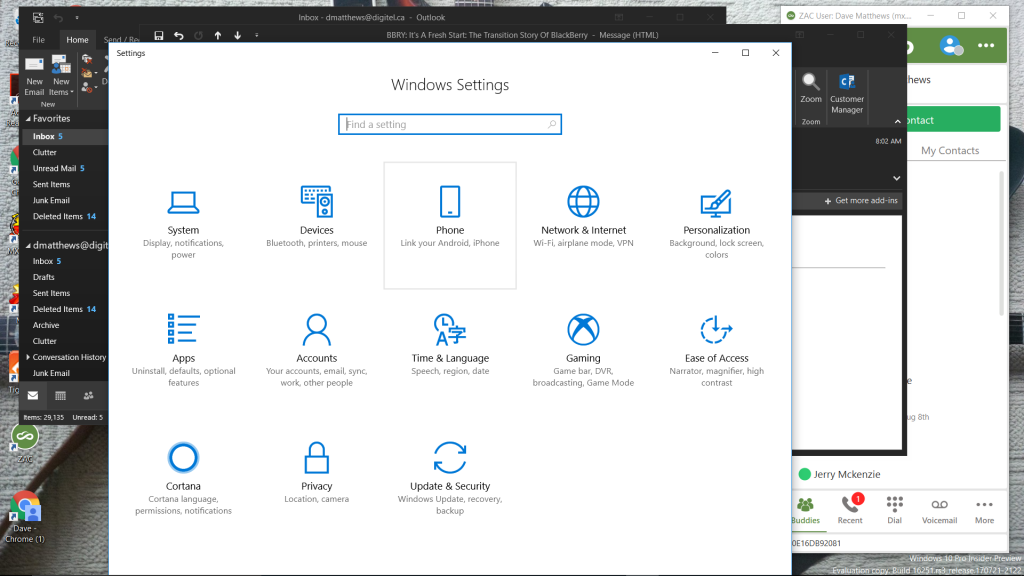The width and height of the screenshot is (1024, 576).
Task: Open the ZAC desktop shortcut
Action: click(25, 444)
